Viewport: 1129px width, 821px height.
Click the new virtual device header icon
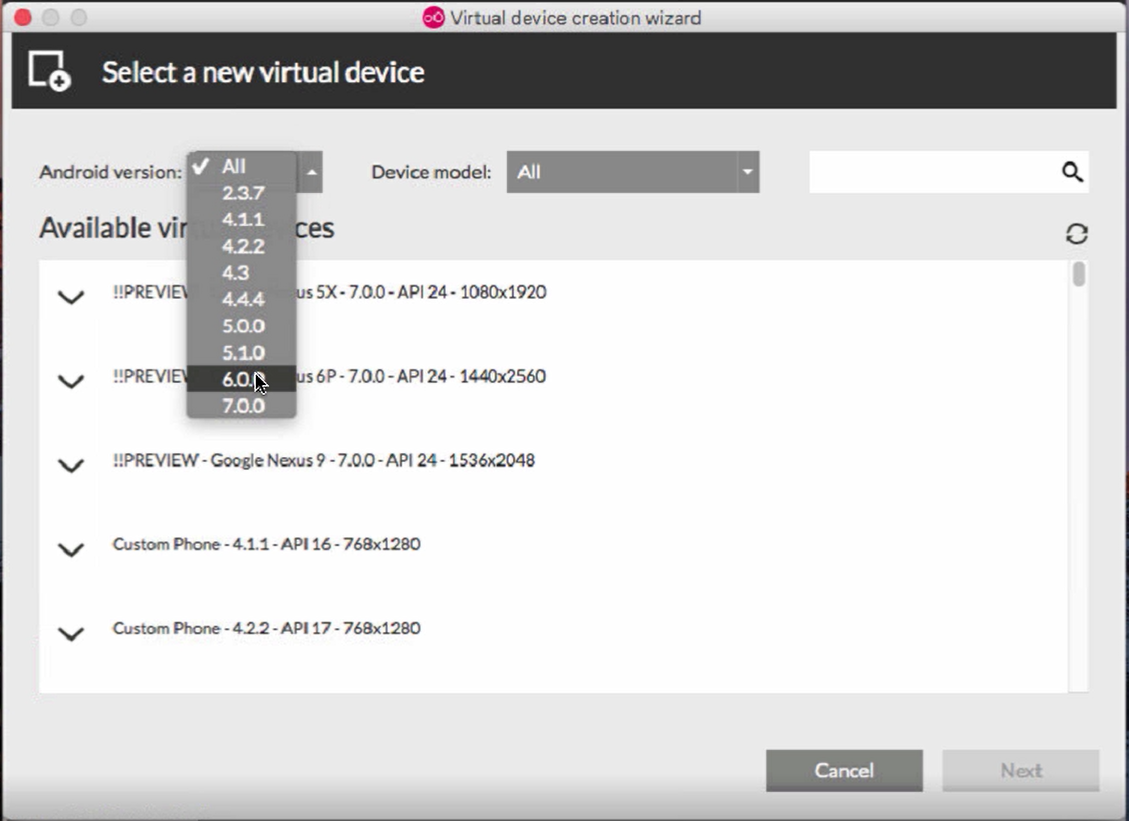49,71
